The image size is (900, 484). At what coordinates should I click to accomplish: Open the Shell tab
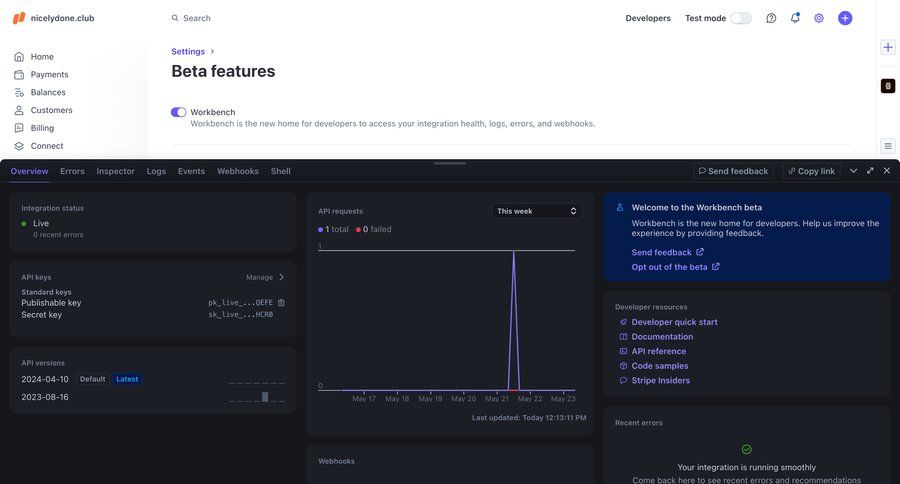click(x=281, y=171)
